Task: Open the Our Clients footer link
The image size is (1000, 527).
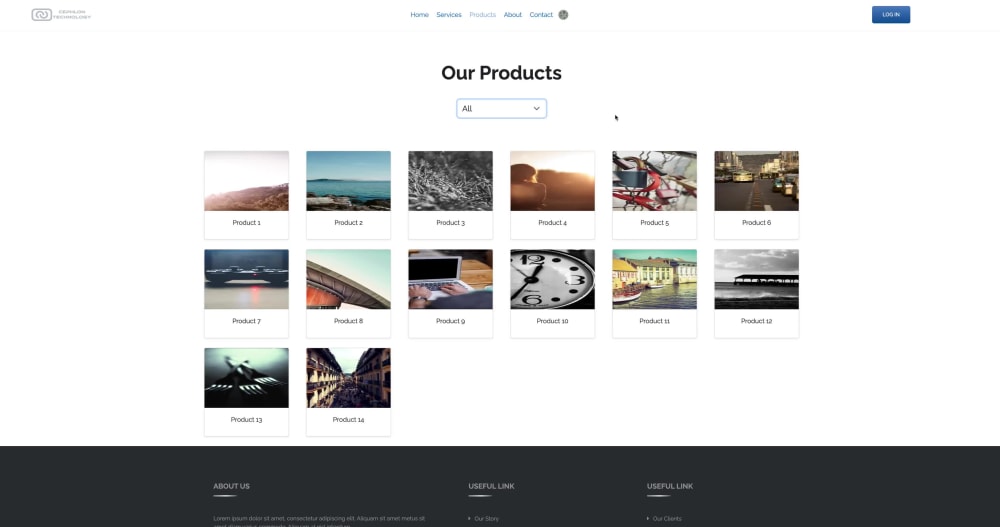Action: point(667,519)
